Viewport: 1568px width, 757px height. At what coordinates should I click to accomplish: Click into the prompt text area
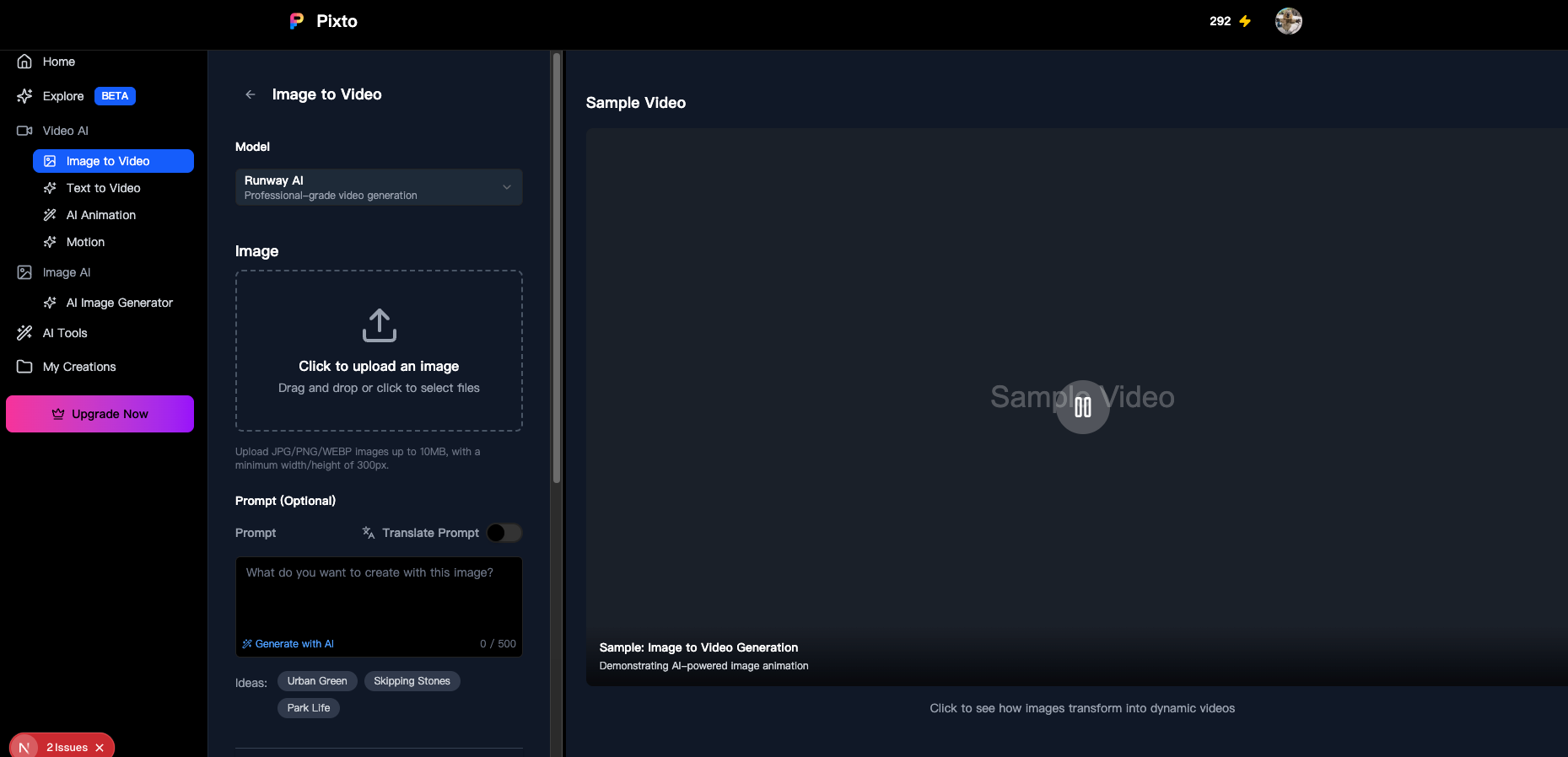click(x=379, y=599)
